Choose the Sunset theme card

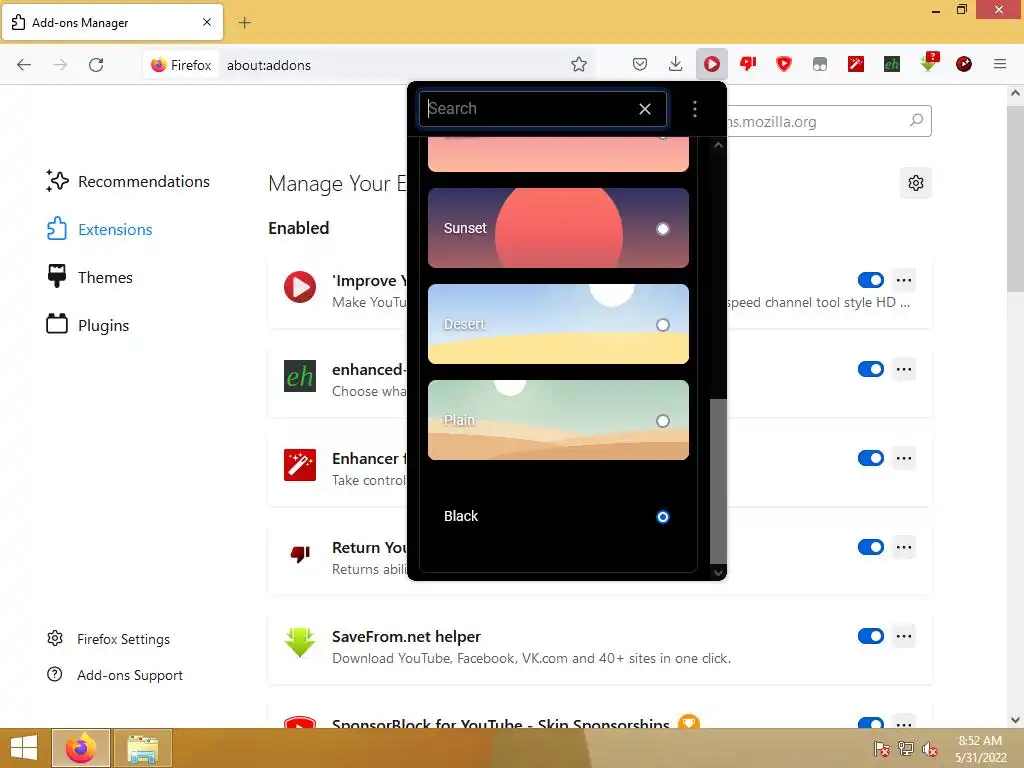(x=558, y=228)
